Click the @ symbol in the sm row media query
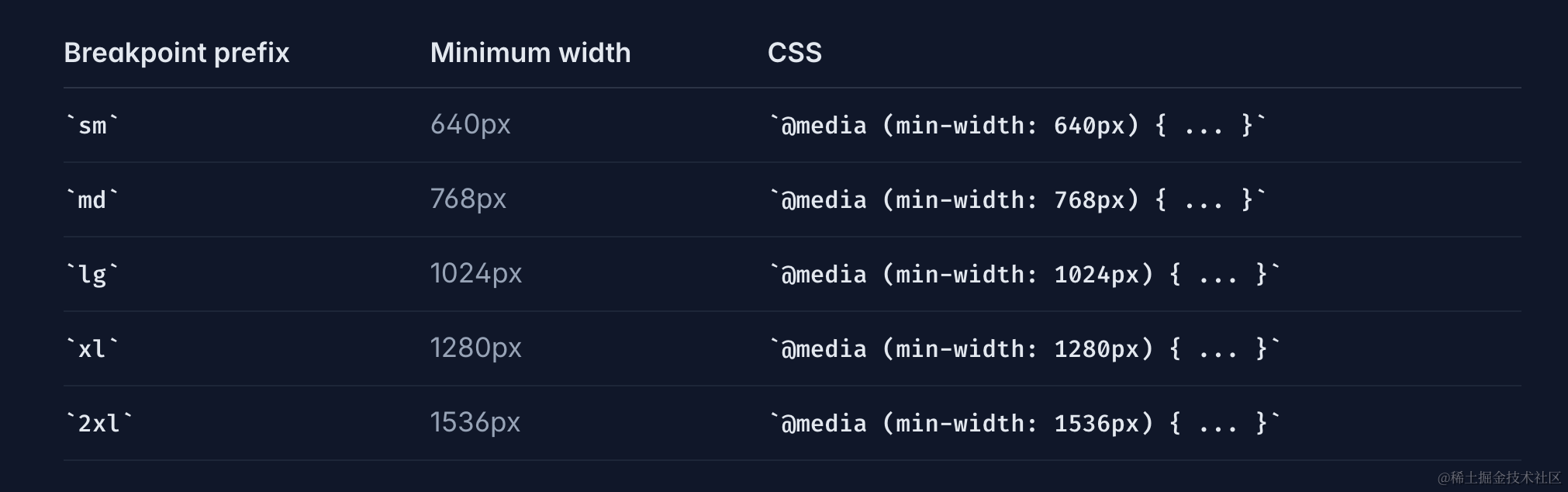The image size is (1568, 492). point(789,126)
